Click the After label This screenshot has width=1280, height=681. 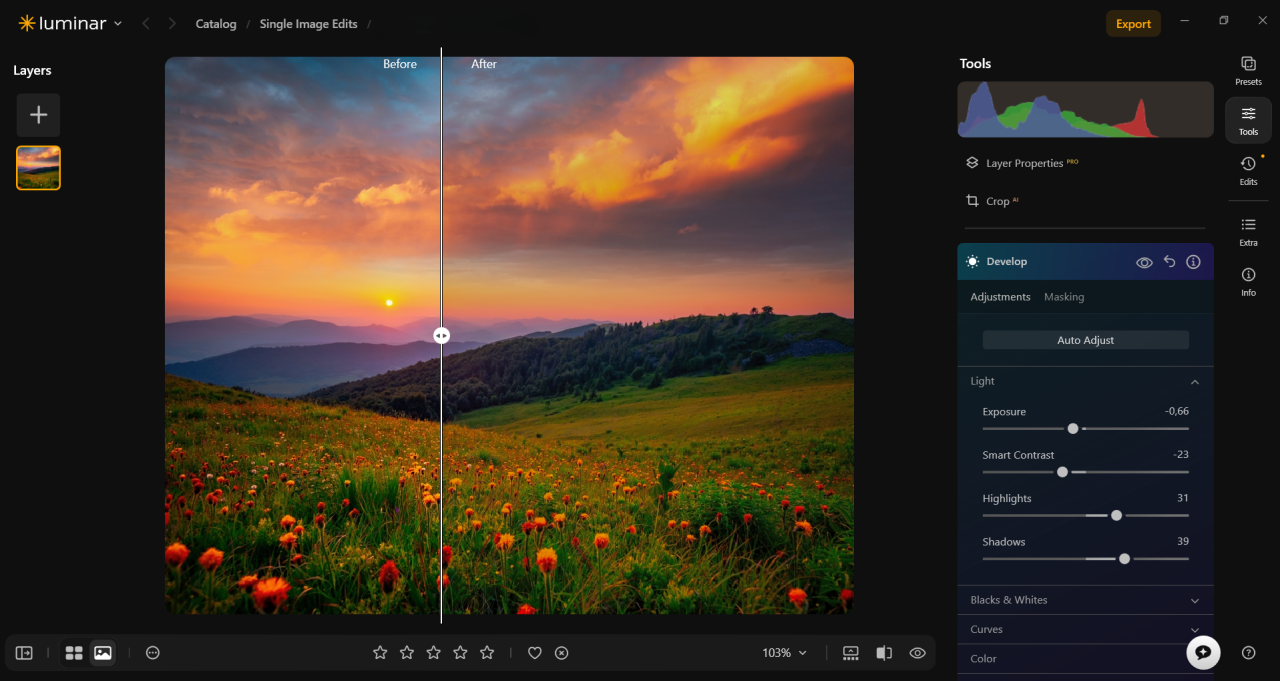click(x=484, y=64)
